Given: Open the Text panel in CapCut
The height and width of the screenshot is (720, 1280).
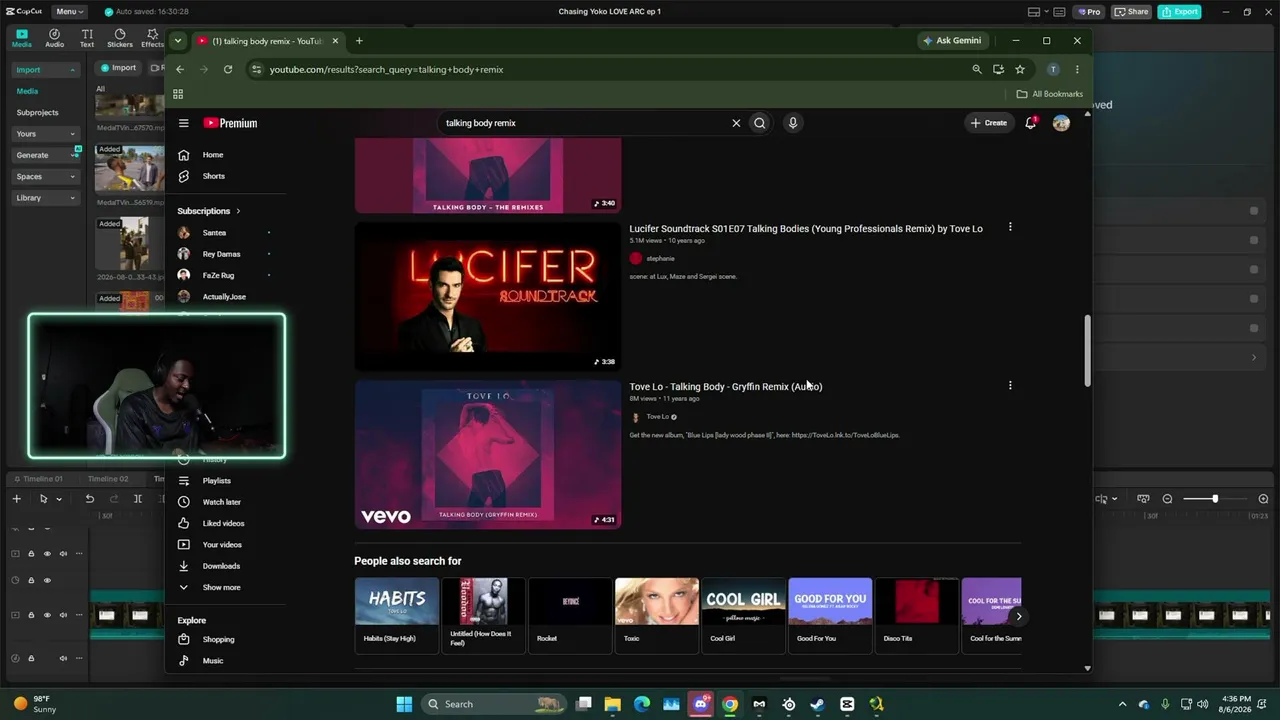Looking at the screenshot, I should pos(87,38).
